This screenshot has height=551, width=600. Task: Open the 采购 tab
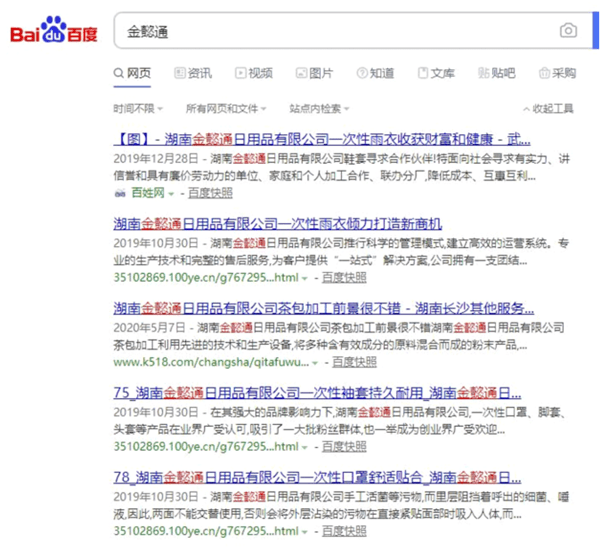557,73
